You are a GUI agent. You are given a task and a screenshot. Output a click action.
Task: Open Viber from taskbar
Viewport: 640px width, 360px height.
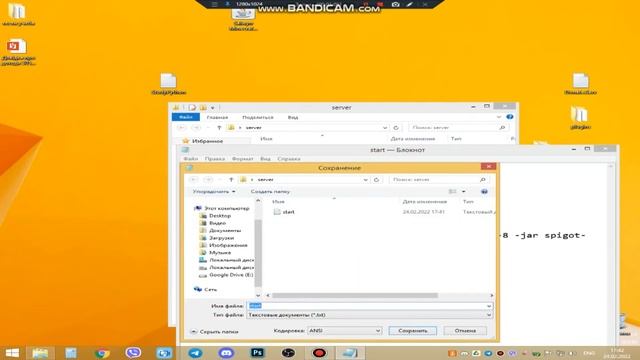coord(133,353)
